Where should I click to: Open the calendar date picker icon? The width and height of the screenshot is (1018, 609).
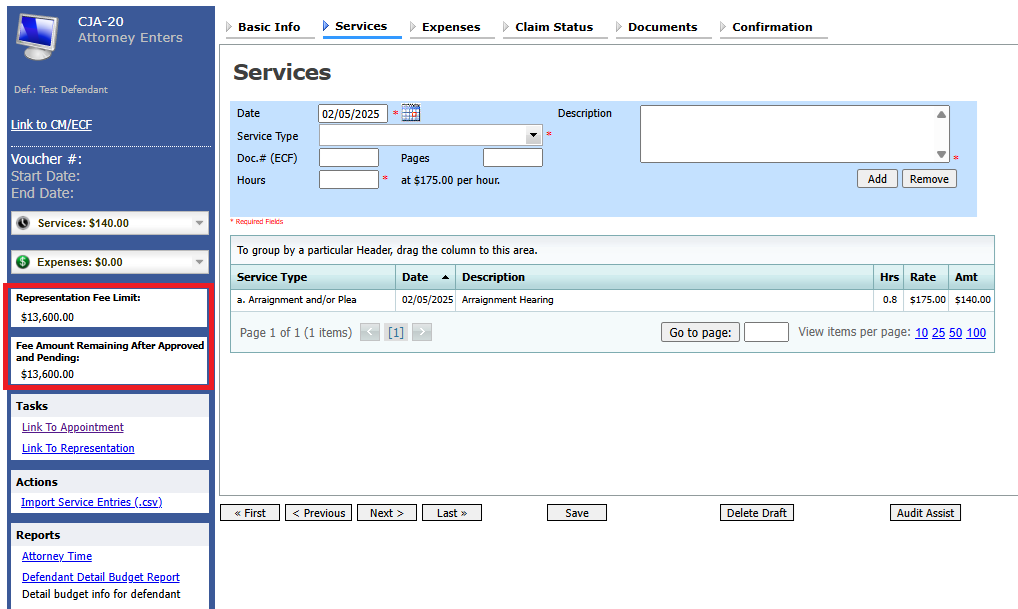(411, 114)
